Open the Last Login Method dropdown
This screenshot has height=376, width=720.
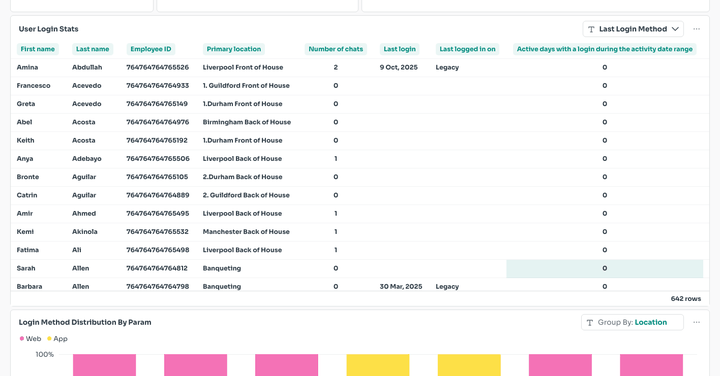pyautogui.click(x=633, y=29)
